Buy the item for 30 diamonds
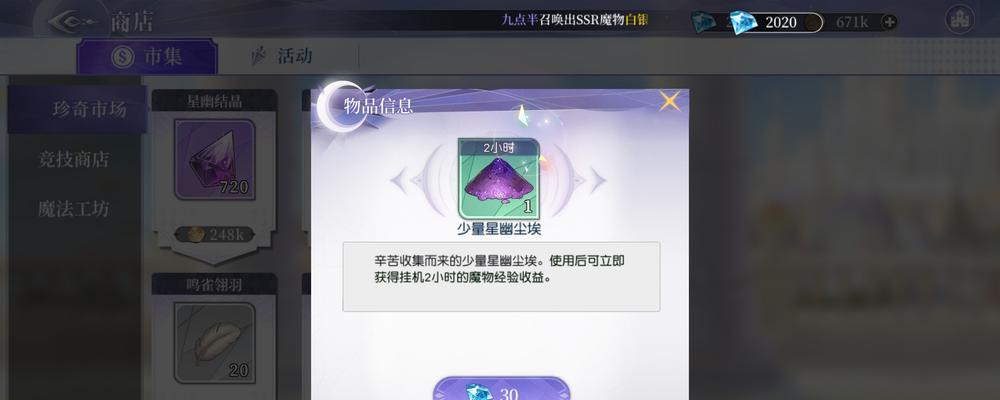 pos(501,390)
